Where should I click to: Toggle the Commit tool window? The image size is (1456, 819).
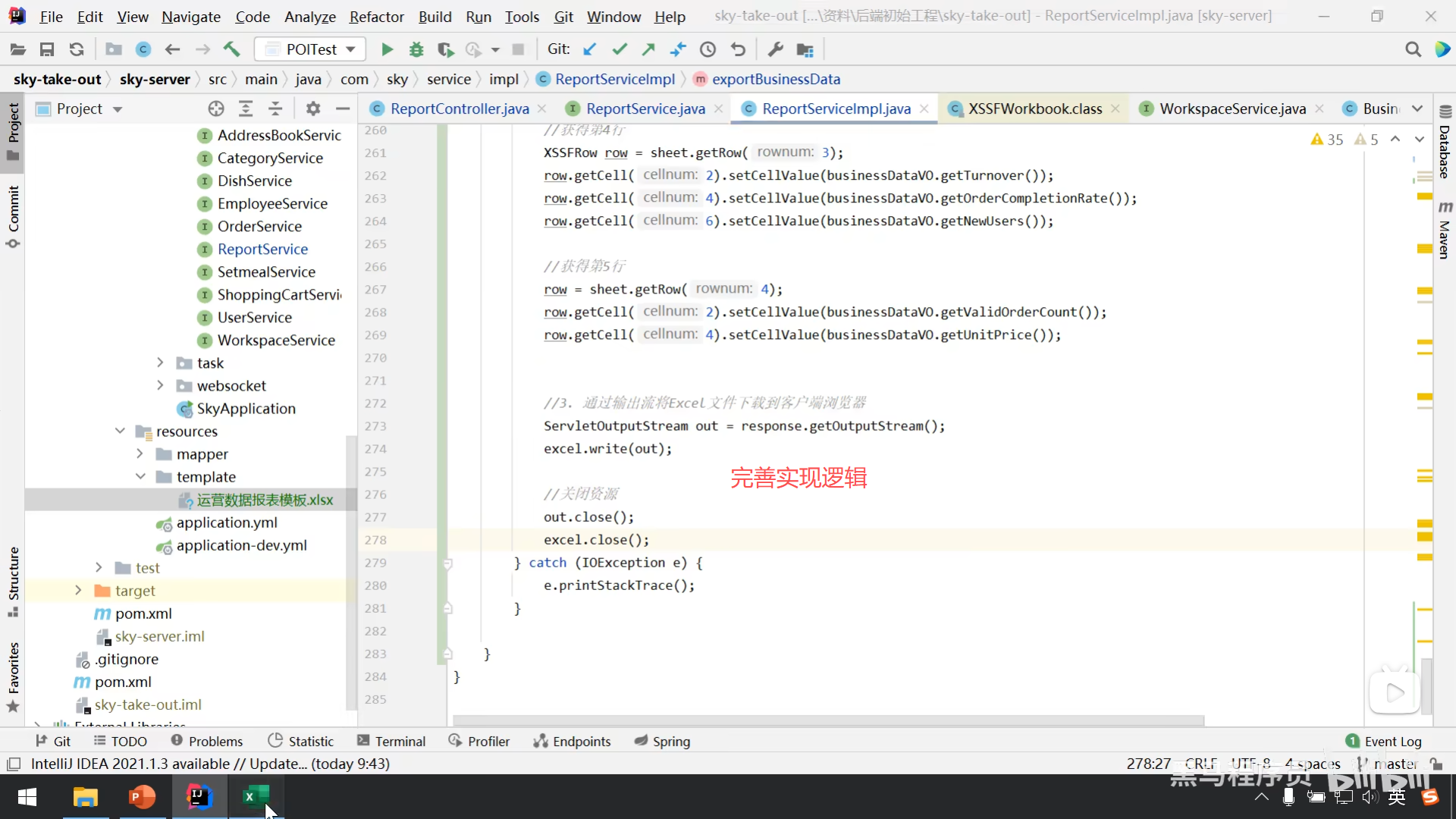13,216
